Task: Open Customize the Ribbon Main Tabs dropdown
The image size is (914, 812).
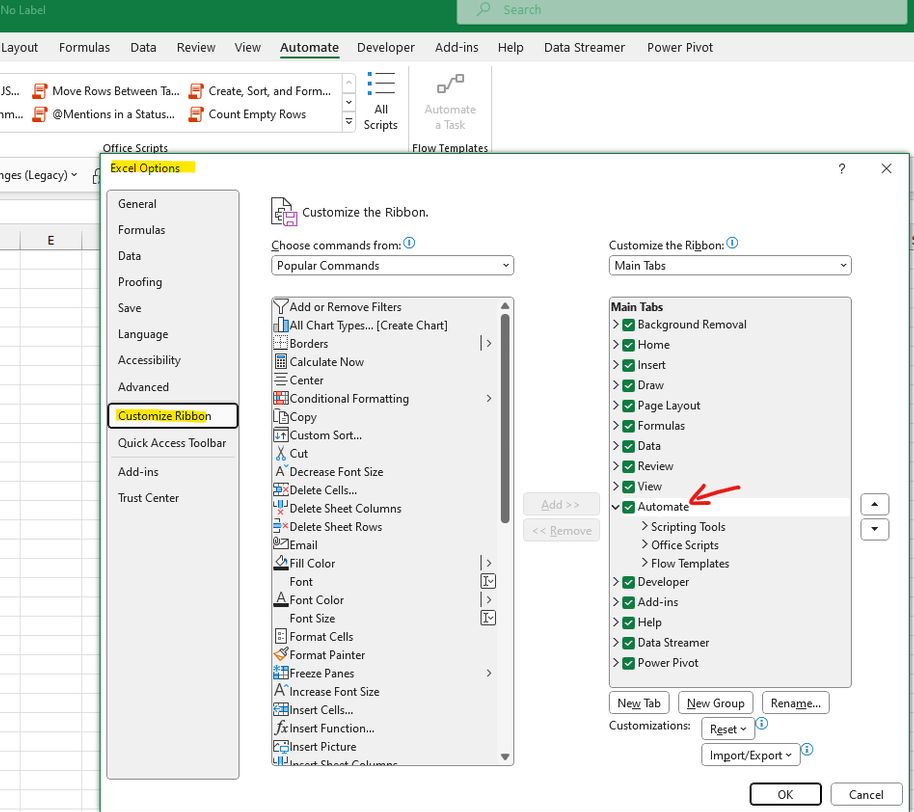Action: 730,266
